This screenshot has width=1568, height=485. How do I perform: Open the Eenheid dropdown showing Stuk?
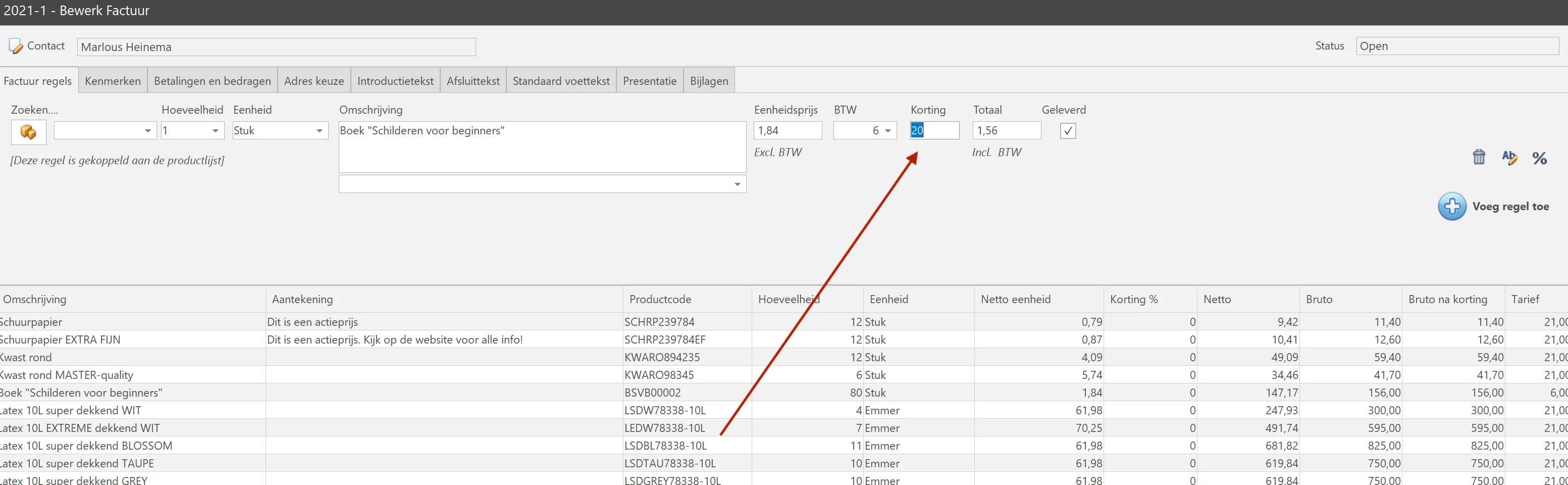click(319, 130)
